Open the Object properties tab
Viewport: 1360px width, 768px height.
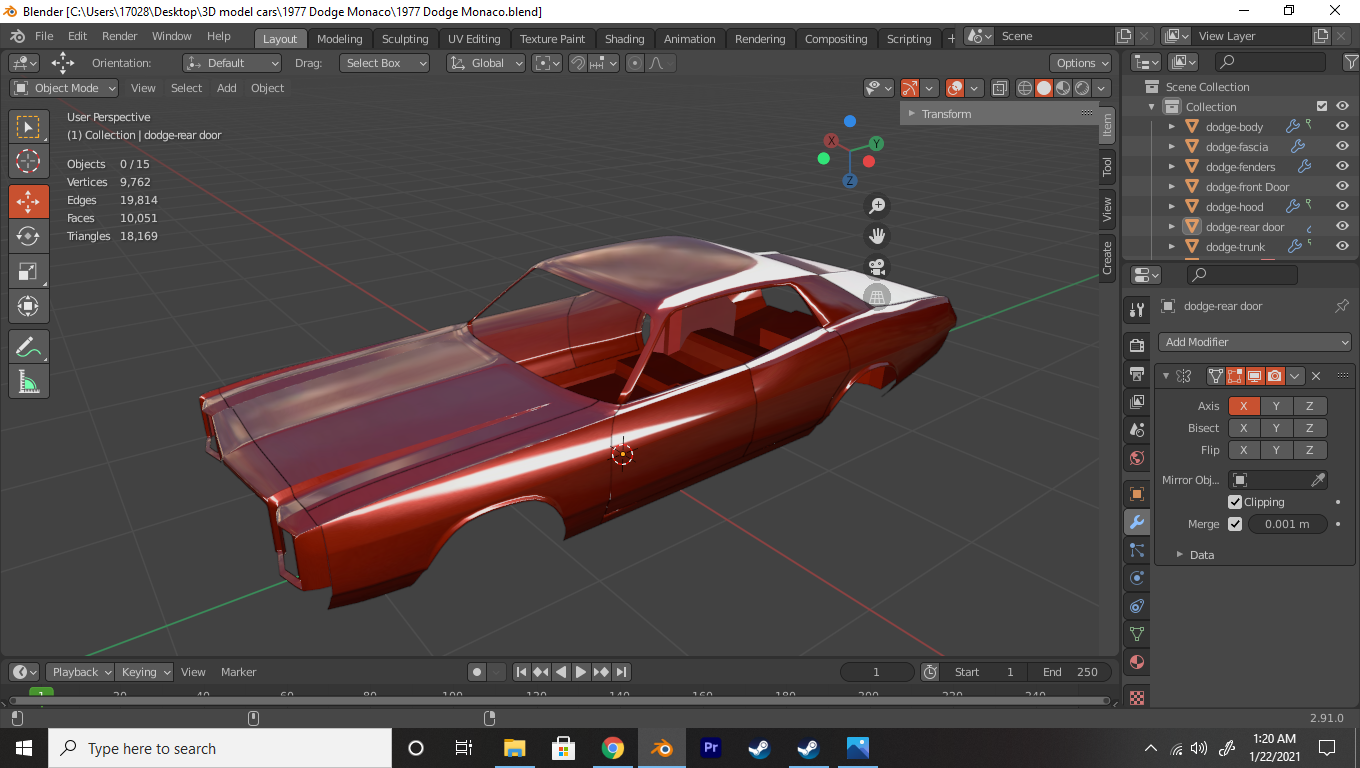coord(1137,494)
